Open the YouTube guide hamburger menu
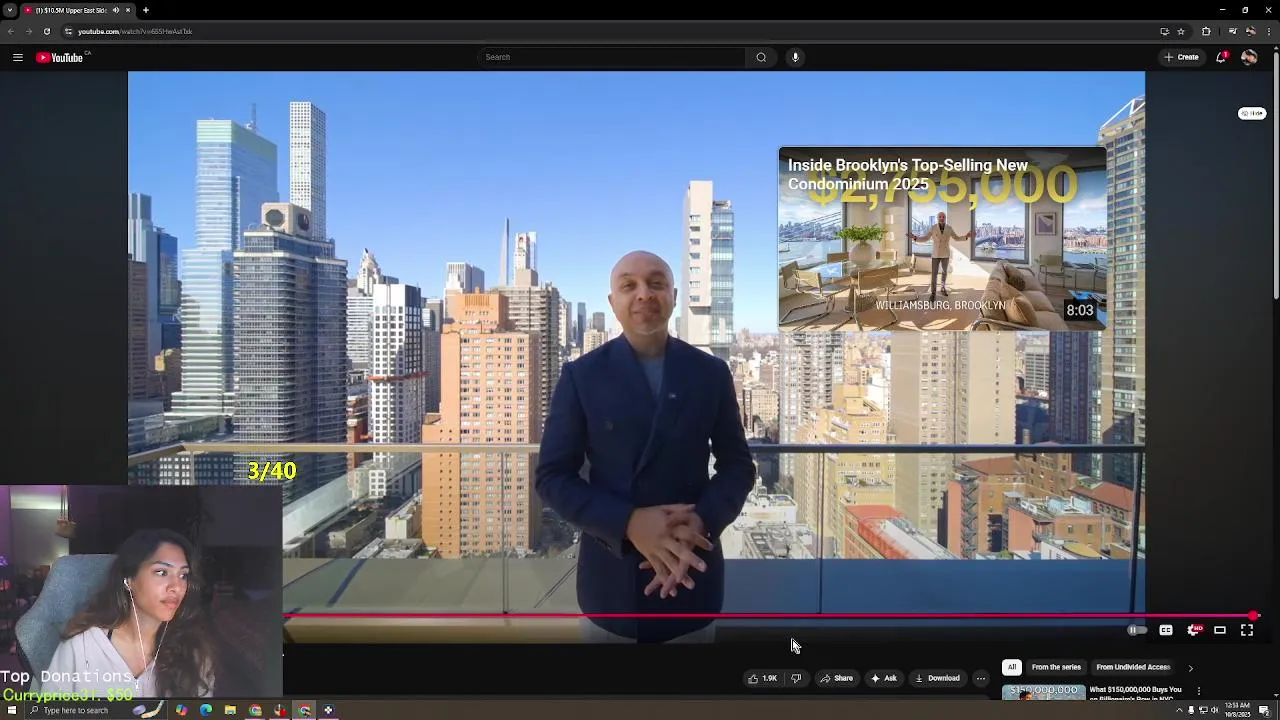This screenshot has width=1280, height=720. coord(17,57)
